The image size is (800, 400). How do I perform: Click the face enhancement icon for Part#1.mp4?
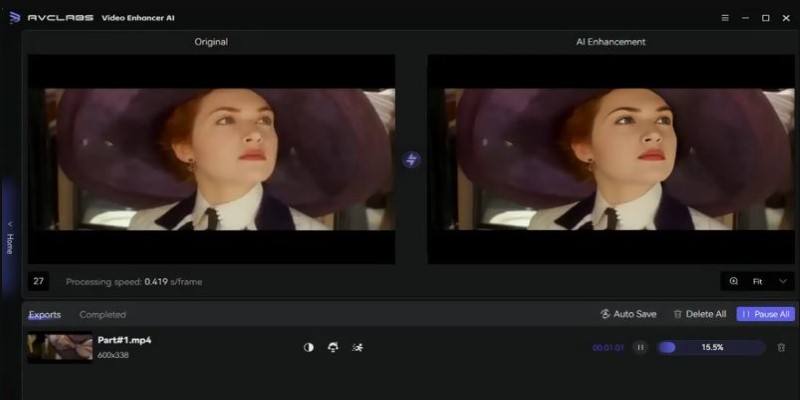point(333,347)
